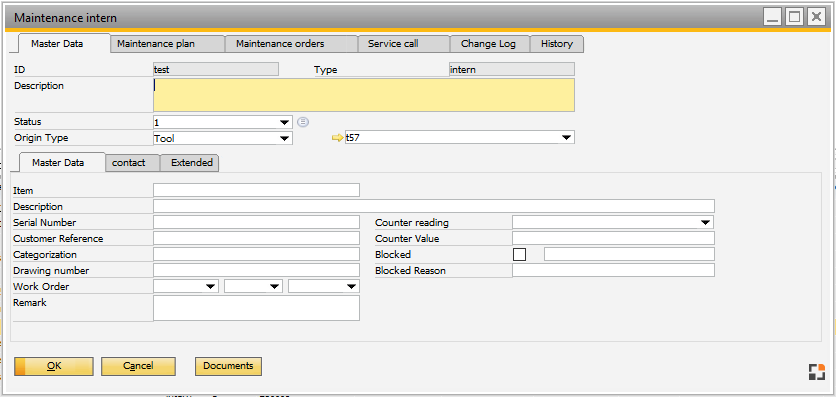Click the Documents button
Viewport: 836px width, 397px height.
[228, 366]
